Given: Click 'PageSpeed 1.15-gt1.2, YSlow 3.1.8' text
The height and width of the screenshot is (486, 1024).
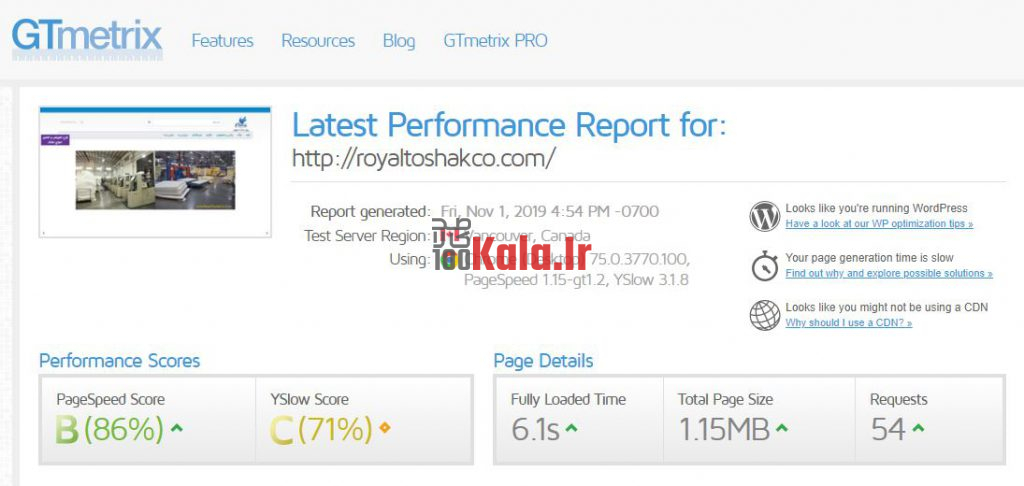Looking at the screenshot, I should point(576,280).
